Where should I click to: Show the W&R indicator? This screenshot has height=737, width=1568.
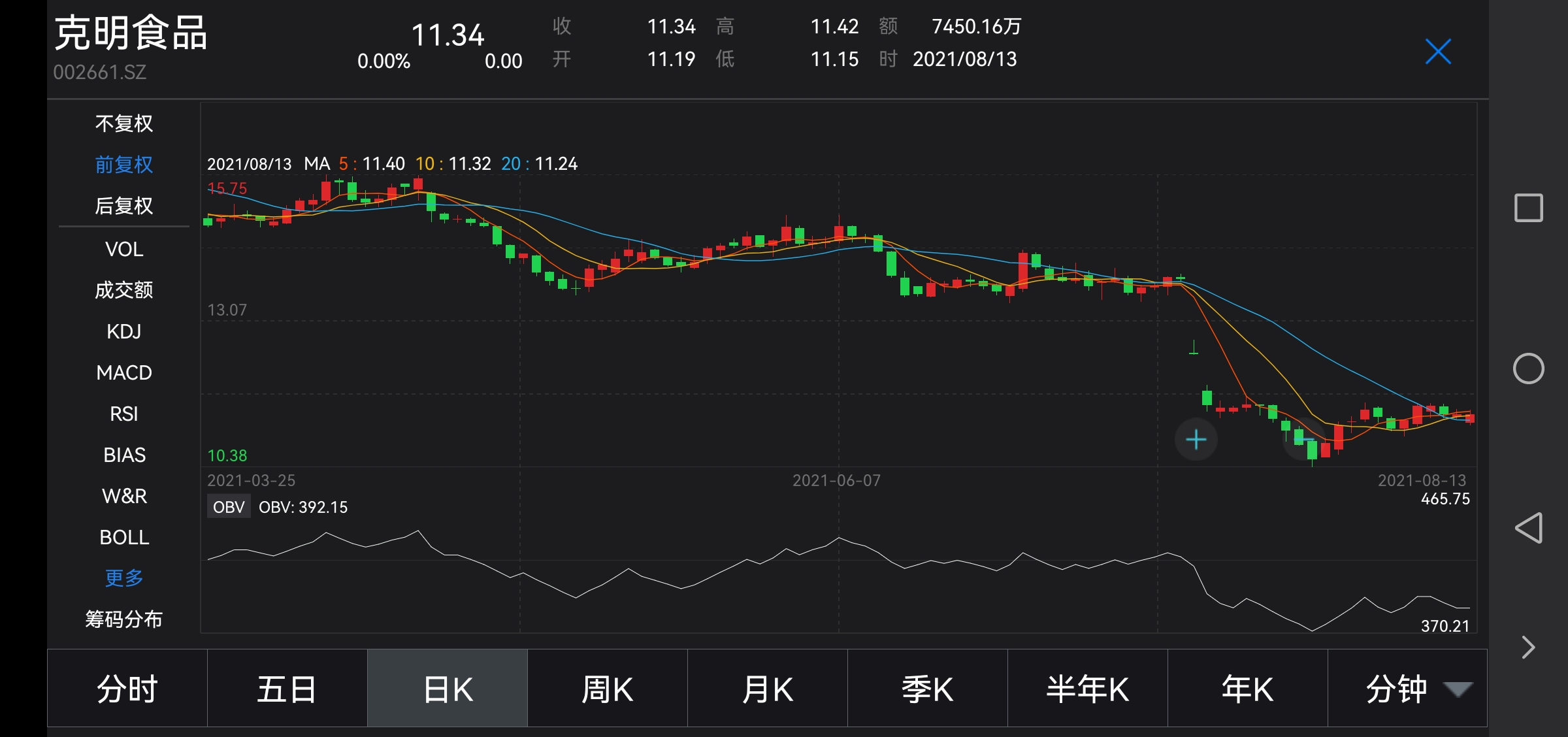tap(124, 496)
